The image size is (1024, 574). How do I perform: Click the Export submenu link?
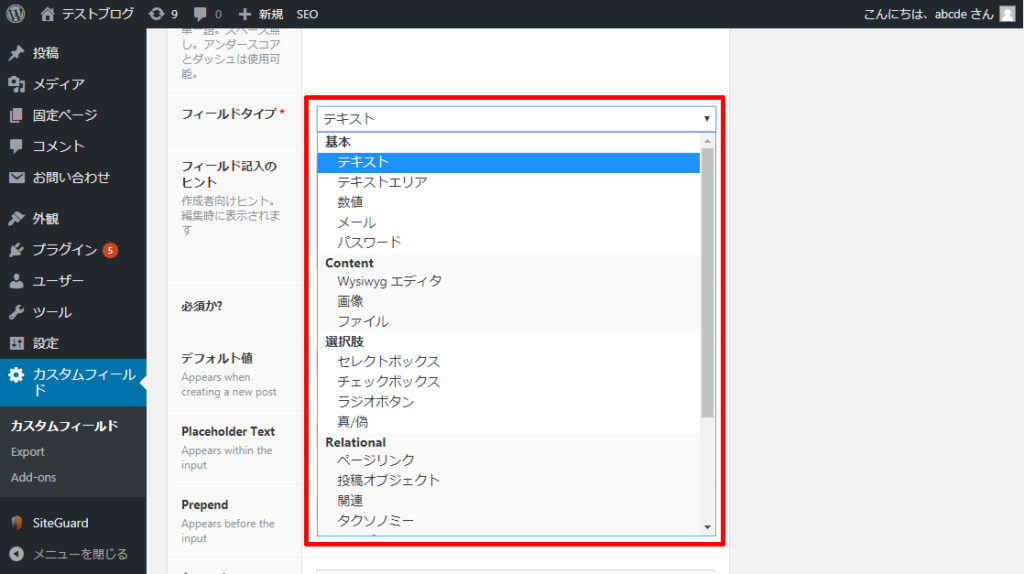tap(28, 452)
